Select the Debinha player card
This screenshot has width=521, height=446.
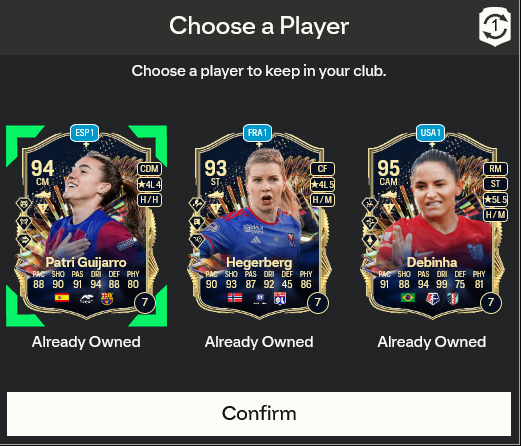[x=432, y=226]
